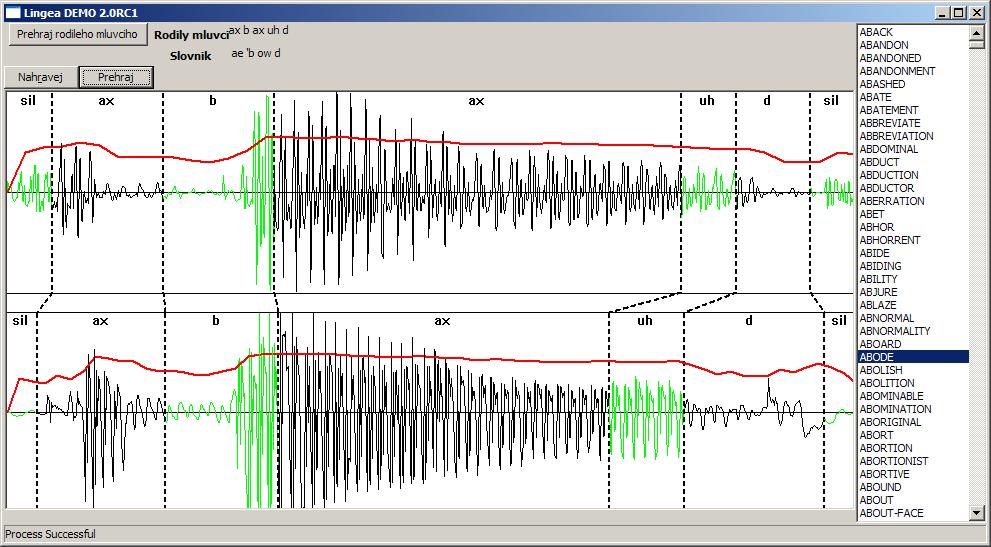Click the Nahravej record button
The width and height of the screenshot is (991, 547).
coord(40,77)
